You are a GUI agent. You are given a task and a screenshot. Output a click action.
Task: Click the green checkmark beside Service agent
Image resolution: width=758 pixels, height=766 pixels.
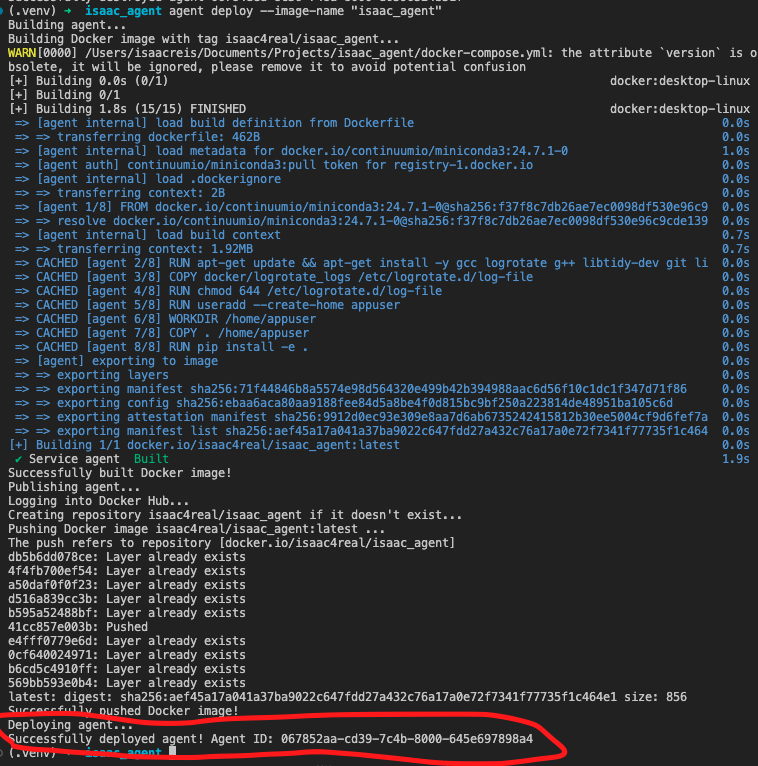[x=19, y=459]
